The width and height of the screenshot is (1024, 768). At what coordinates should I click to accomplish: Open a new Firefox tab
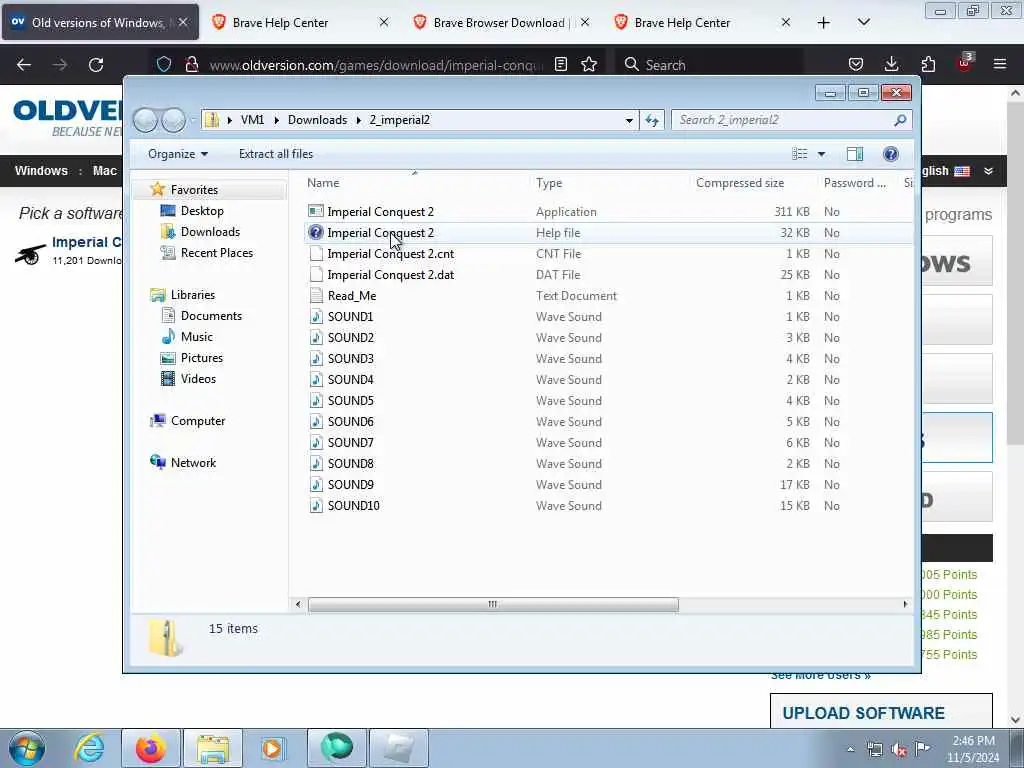pos(824,23)
